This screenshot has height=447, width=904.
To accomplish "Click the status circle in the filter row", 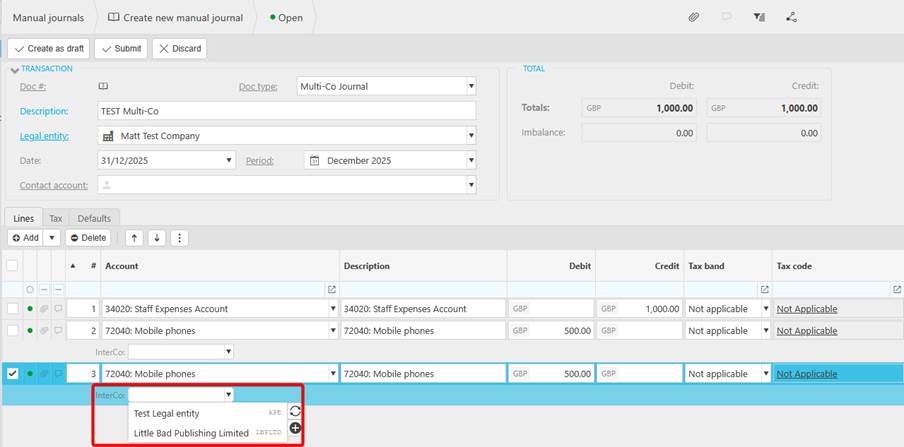I will [30, 290].
